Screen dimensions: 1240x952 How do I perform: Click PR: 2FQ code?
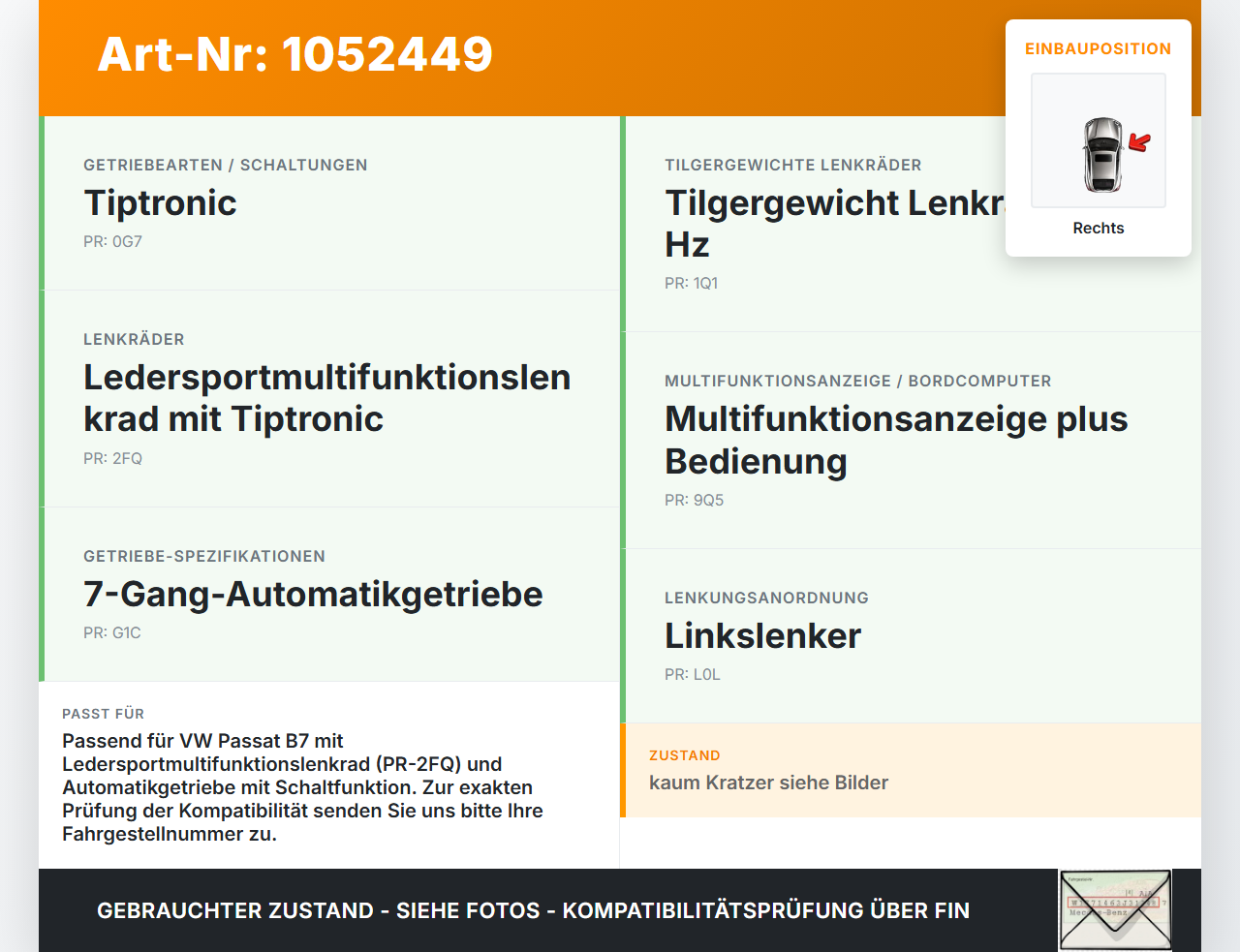[112, 459]
